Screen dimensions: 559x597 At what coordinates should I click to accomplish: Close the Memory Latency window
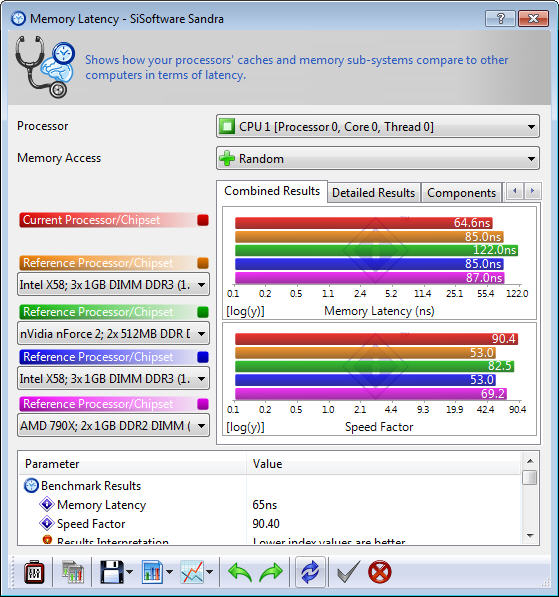533,18
